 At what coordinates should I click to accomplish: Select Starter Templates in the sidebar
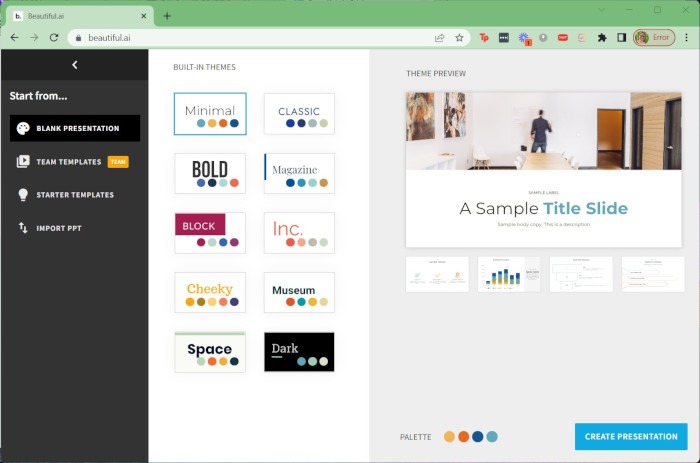[x=75, y=195]
